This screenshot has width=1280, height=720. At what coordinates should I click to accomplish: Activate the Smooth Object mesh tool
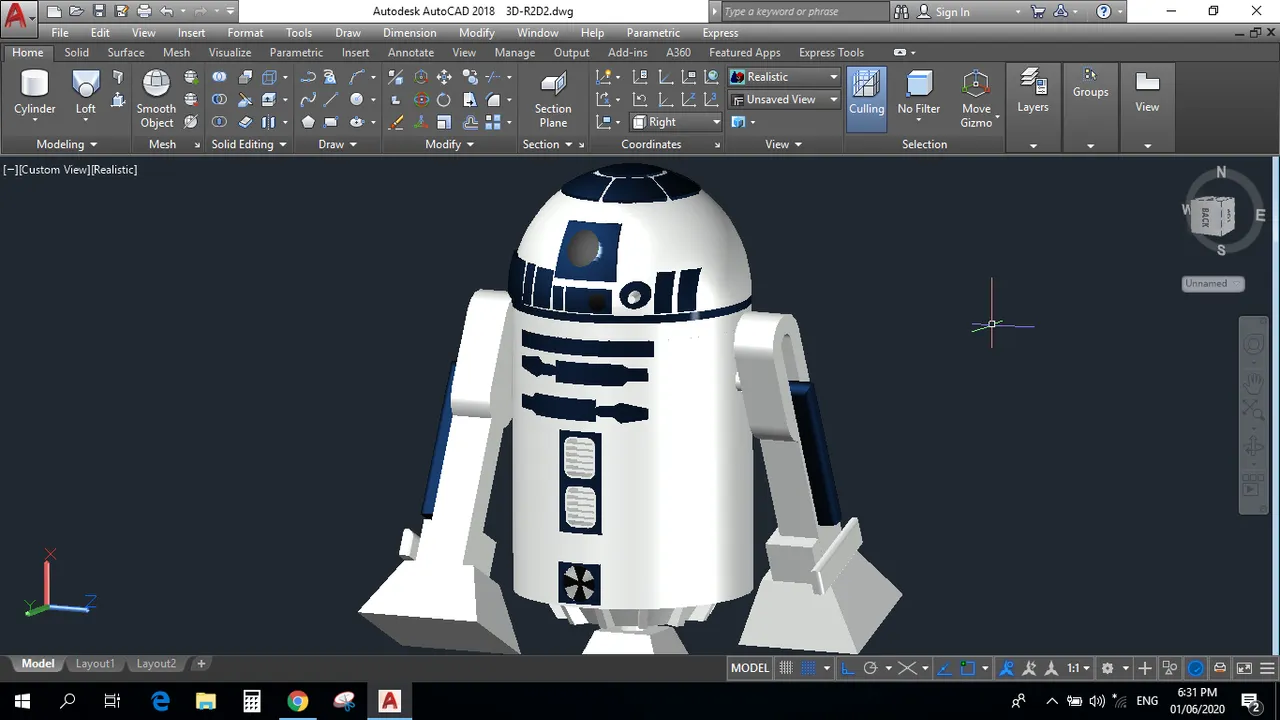point(156,99)
